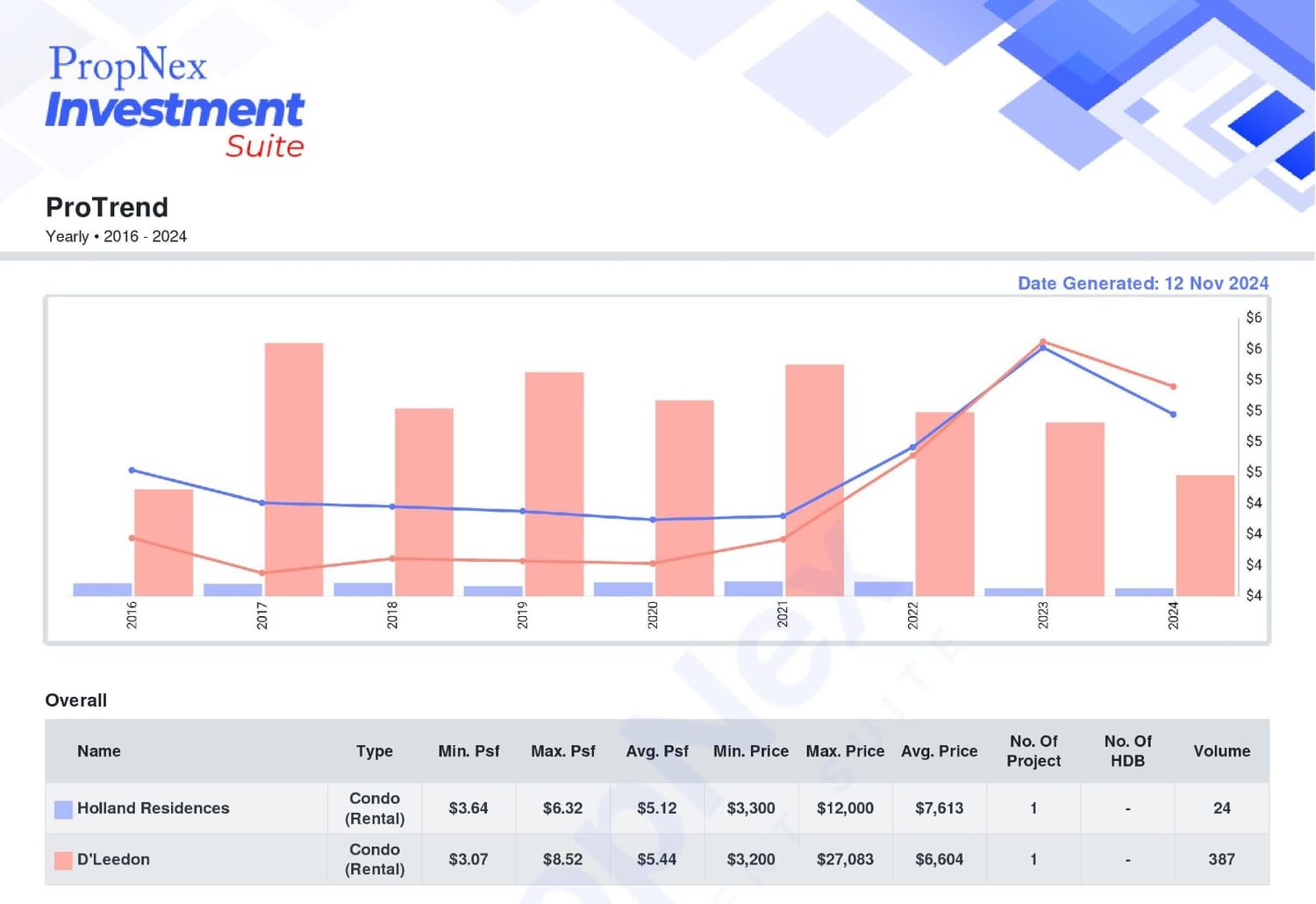The width and height of the screenshot is (1316, 904).
Task: Click the ProTrend heading
Action: 107,207
